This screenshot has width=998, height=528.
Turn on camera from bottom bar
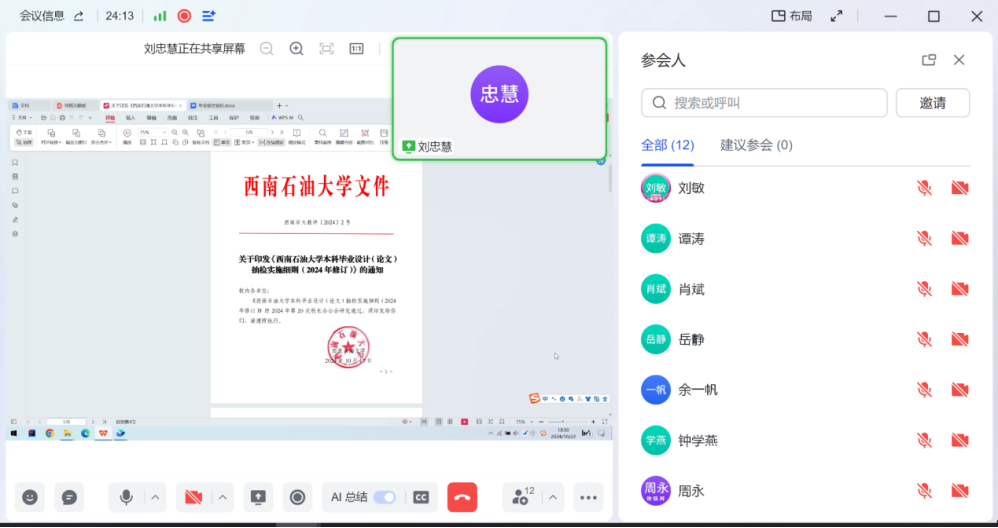pyautogui.click(x=193, y=497)
